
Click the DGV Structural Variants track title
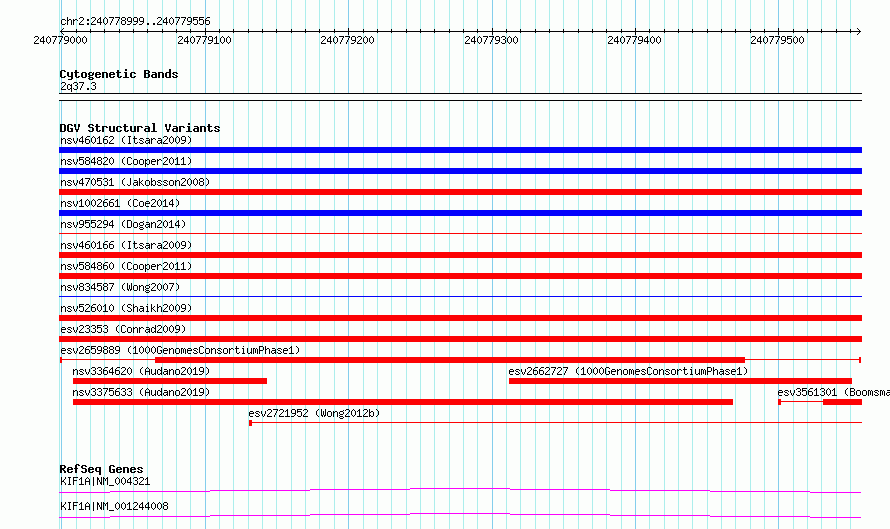[x=140, y=128]
